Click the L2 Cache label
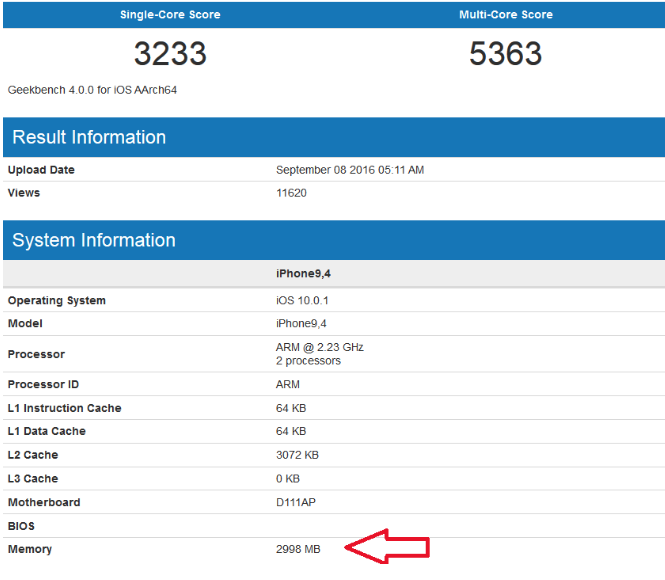Viewport: 665px width, 580px height. (33, 455)
